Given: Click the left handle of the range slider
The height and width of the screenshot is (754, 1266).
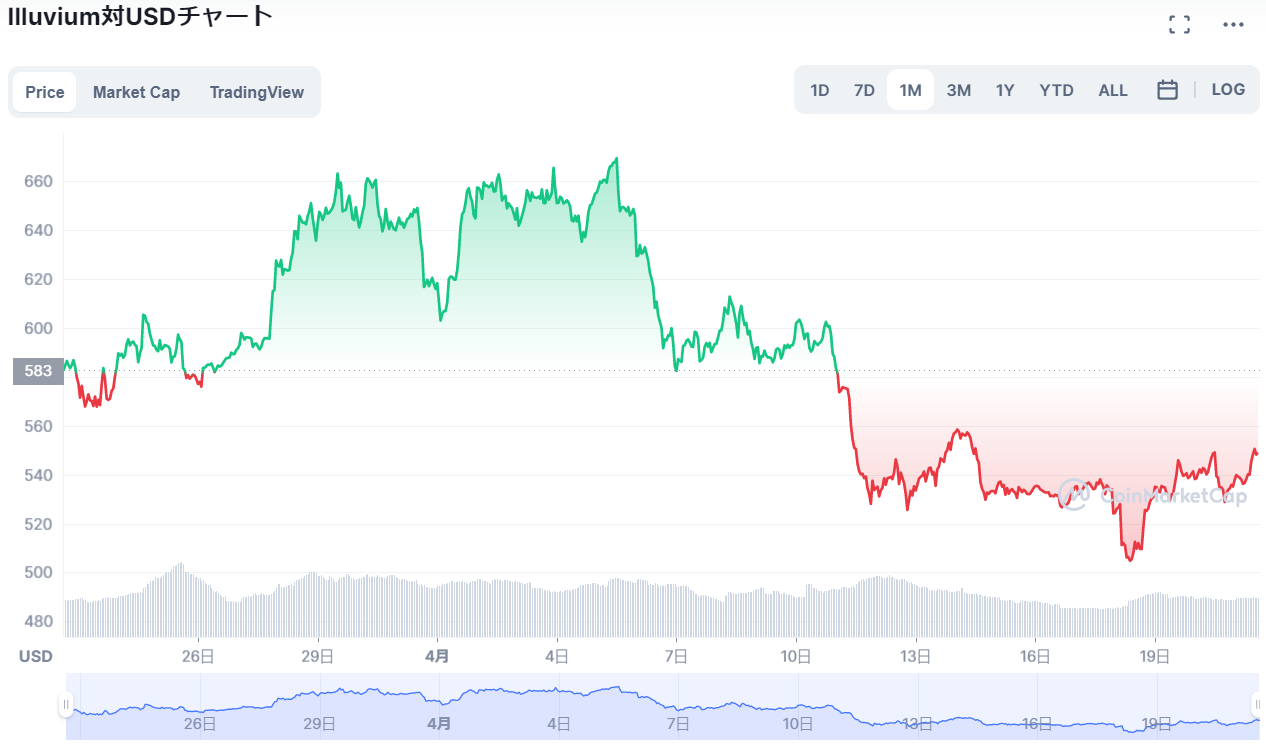Looking at the screenshot, I should pos(67,704).
